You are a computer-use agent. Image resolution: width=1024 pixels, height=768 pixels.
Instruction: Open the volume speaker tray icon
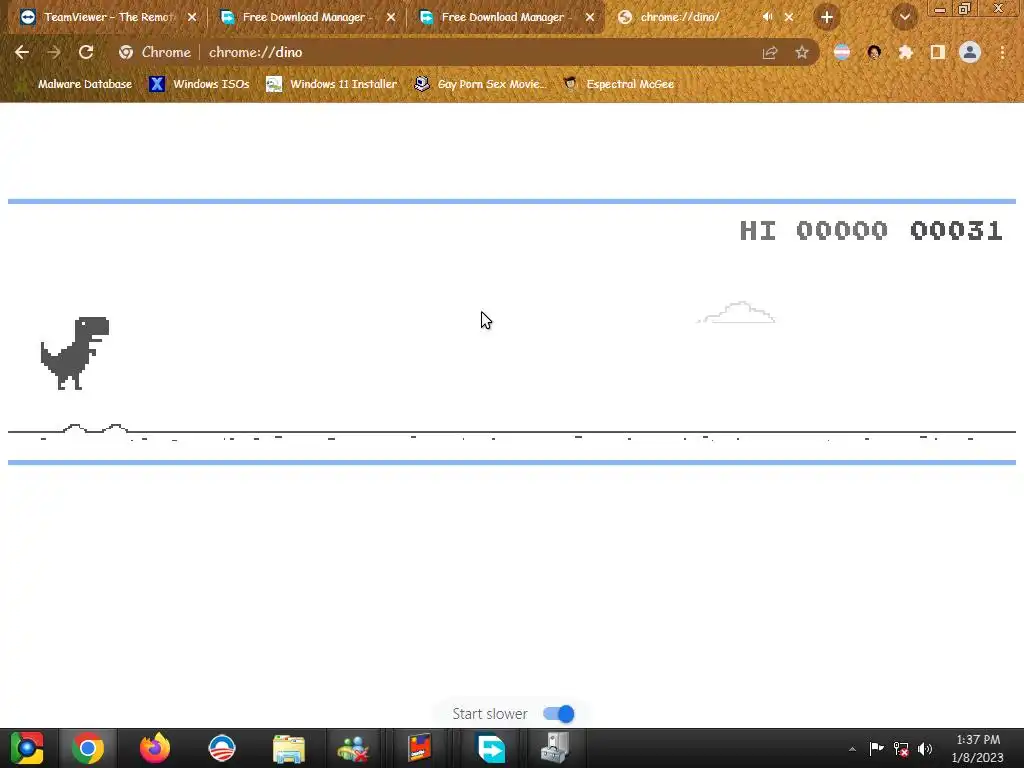pos(925,749)
